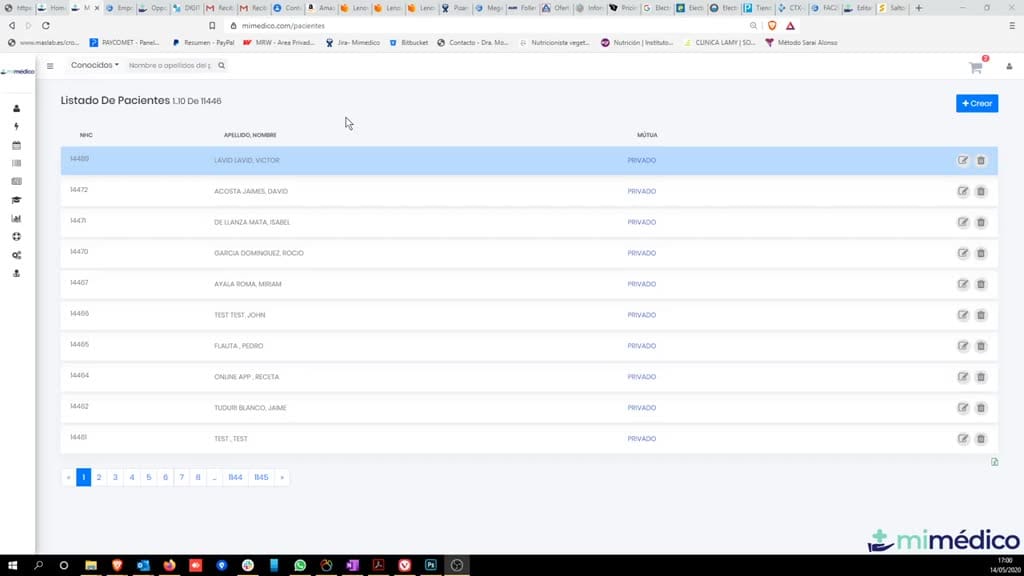Open the patients (person) sidebar icon

point(16,108)
